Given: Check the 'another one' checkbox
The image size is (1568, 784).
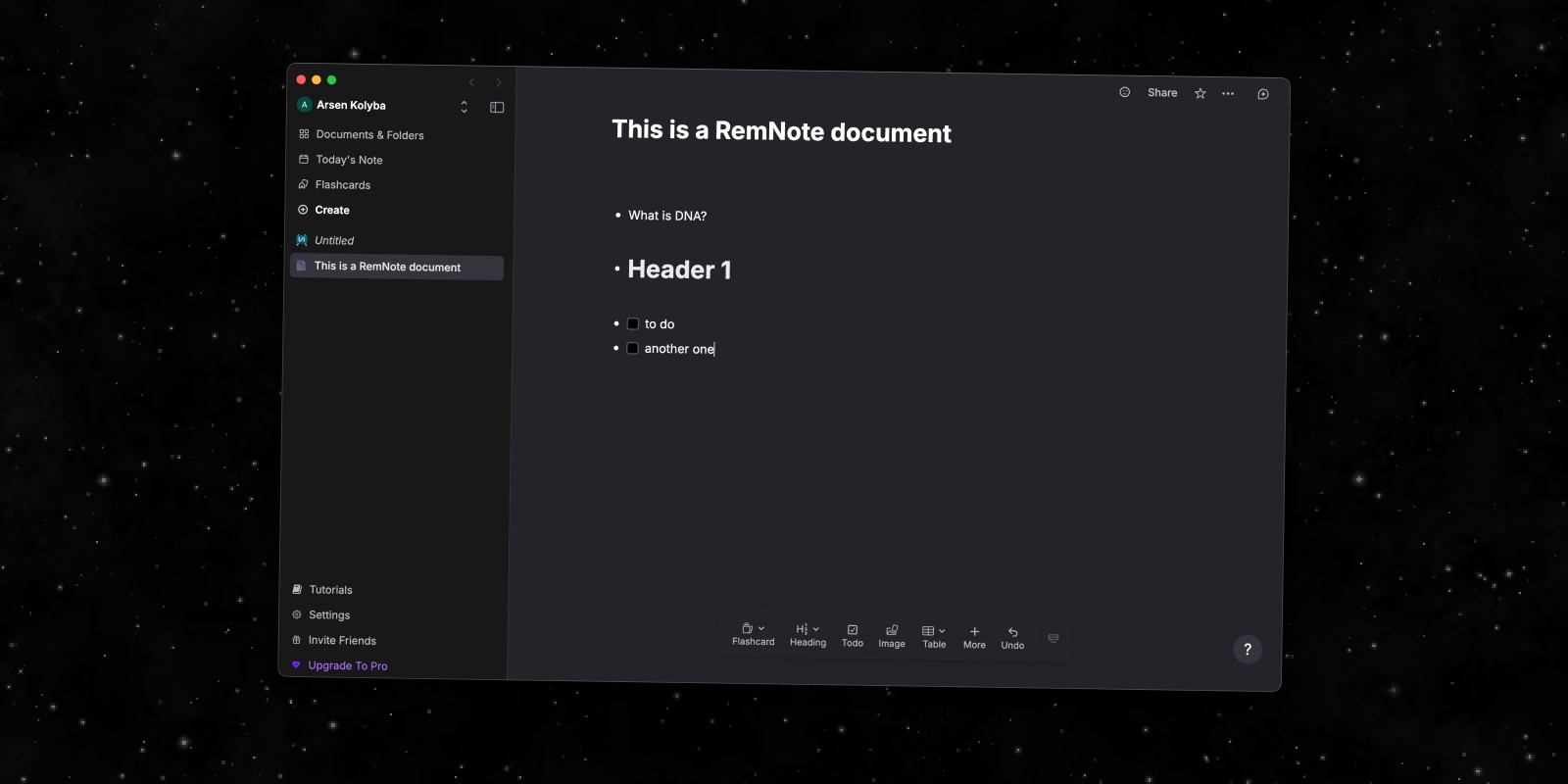Looking at the screenshot, I should tap(633, 348).
